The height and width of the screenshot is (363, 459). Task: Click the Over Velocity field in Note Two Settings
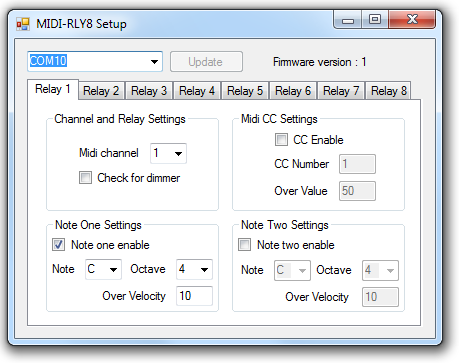[x=380, y=297]
